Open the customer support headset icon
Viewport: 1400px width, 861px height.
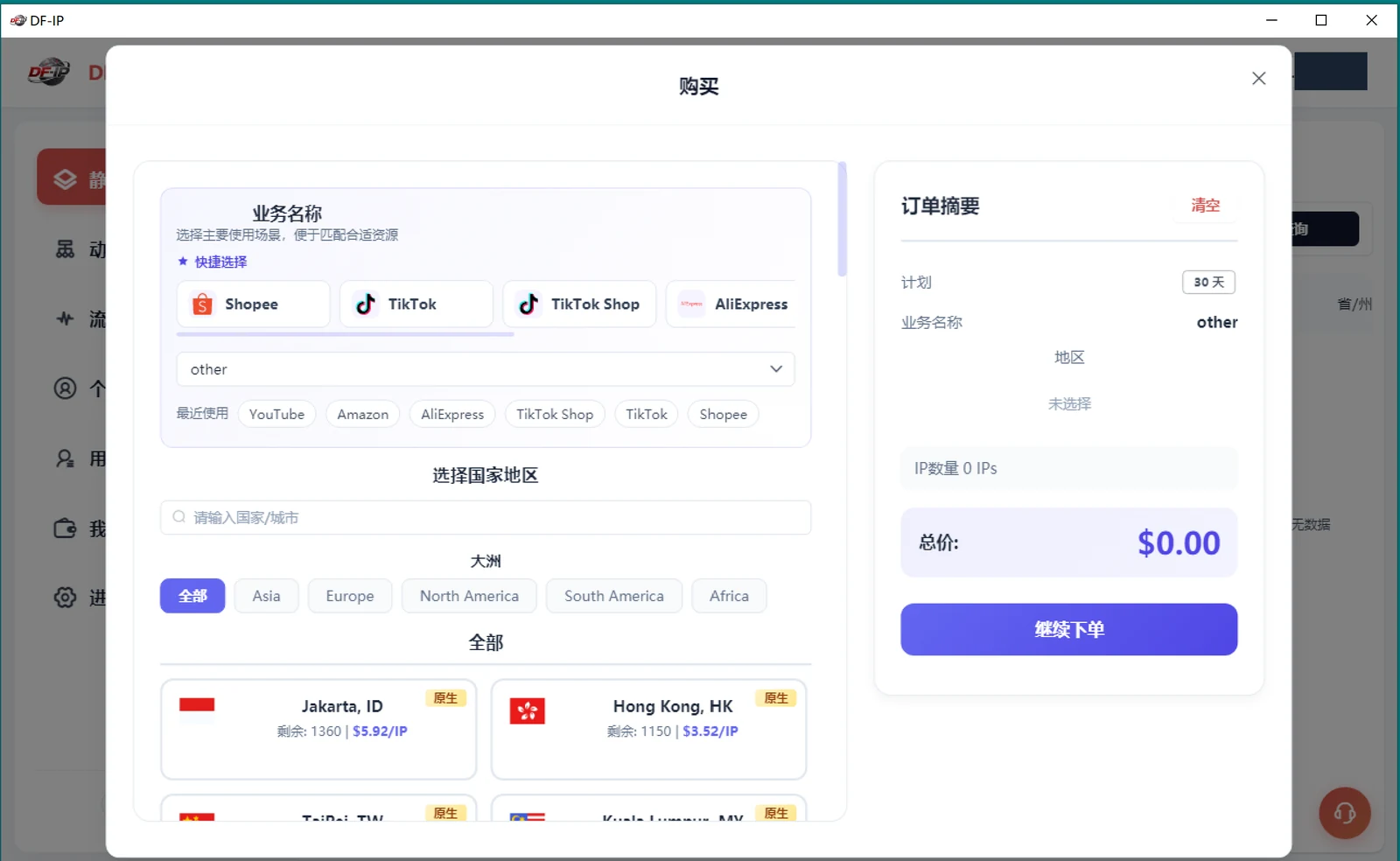[x=1345, y=813]
